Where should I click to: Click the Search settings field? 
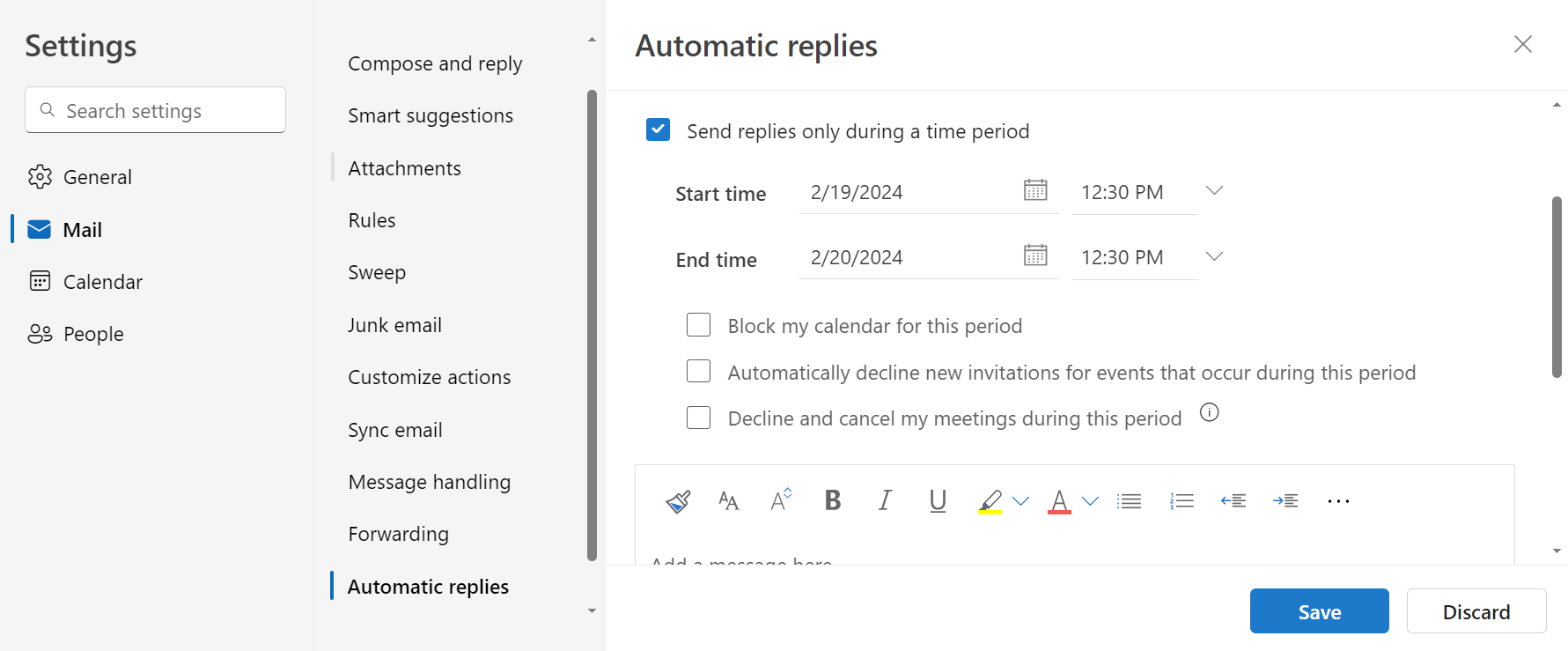(154, 110)
